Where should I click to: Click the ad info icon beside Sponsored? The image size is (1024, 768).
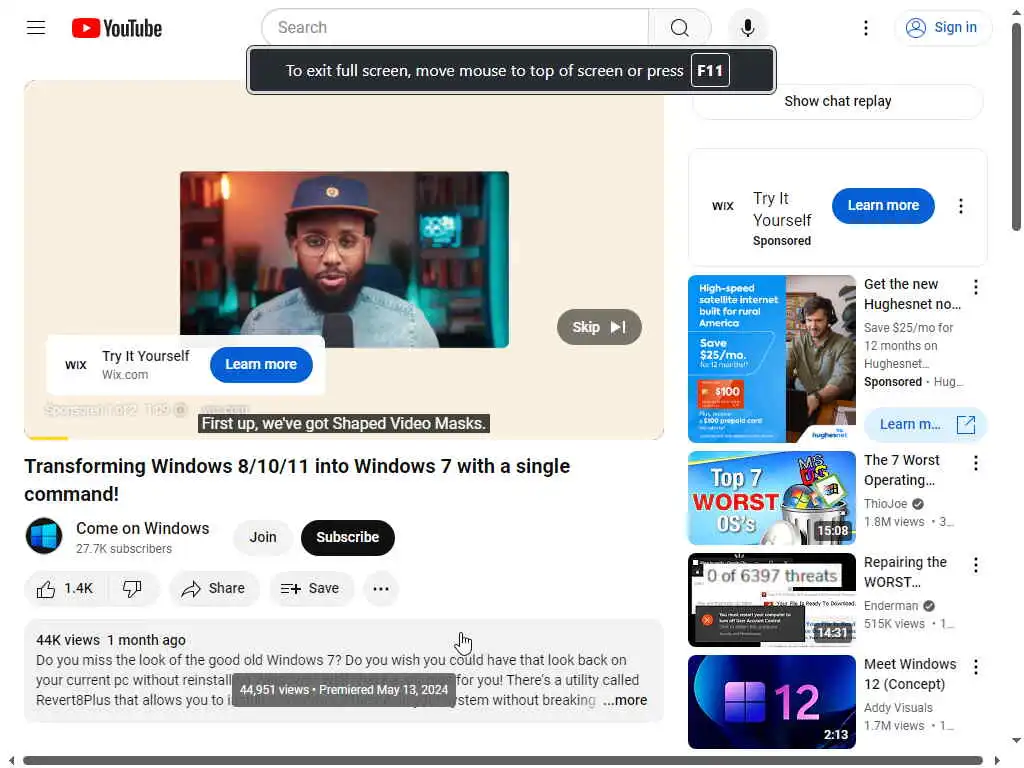click(180, 410)
